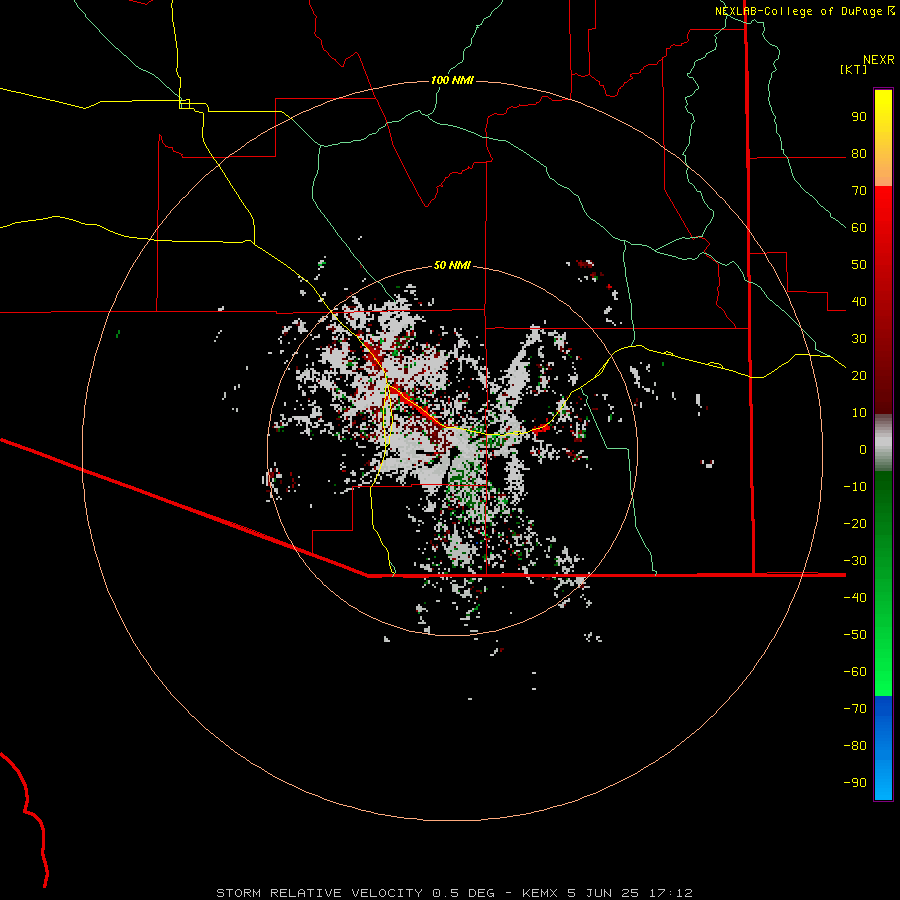Click the -70 value on velocity scale
Screen dimensions: 900x900
(x=855, y=708)
